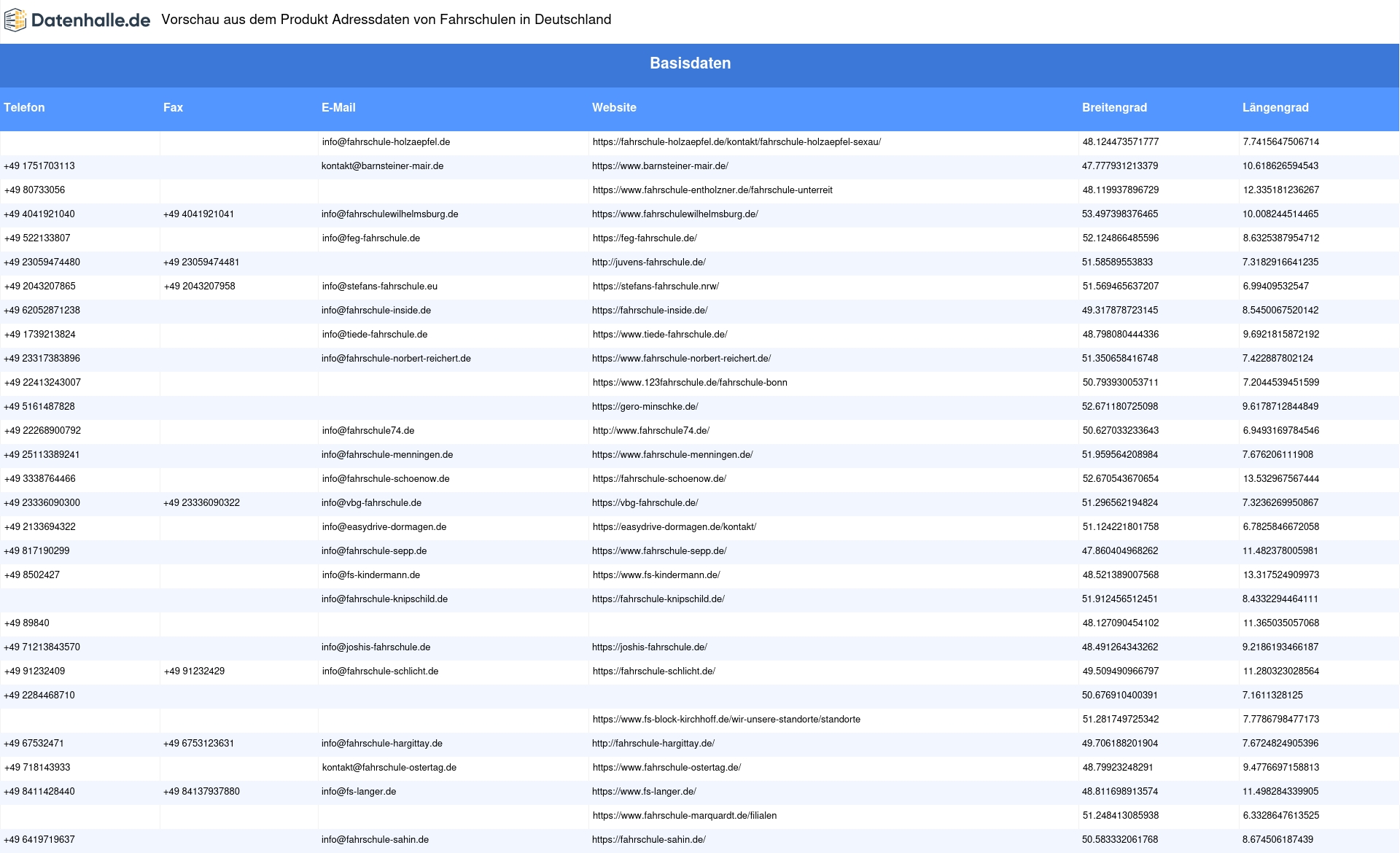
Task: Click the fahrschule-entholzner.de website URL
Action: tap(712, 190)
